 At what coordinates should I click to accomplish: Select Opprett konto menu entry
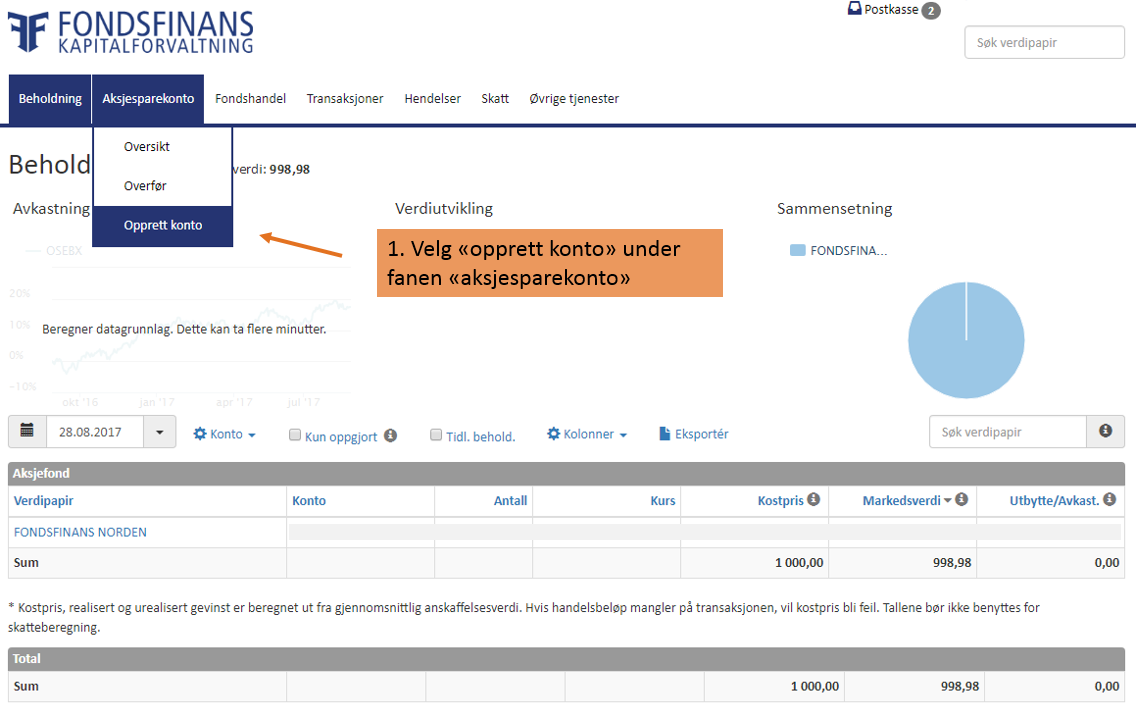(162, 226)
